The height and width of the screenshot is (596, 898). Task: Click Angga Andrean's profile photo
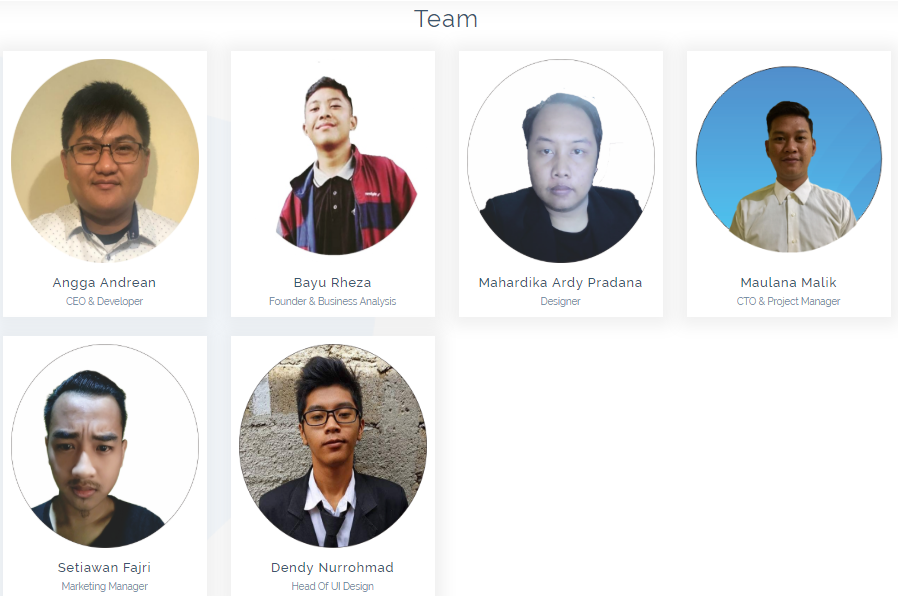tap(105, 161)
